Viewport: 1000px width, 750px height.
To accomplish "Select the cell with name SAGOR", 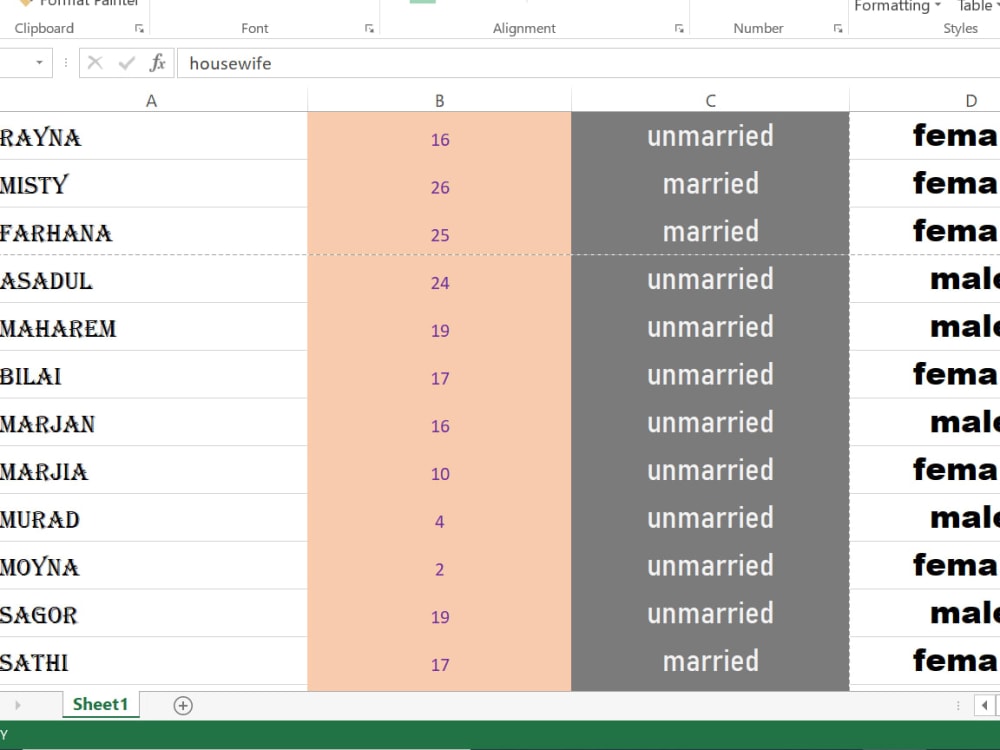I will pos(153,614).
